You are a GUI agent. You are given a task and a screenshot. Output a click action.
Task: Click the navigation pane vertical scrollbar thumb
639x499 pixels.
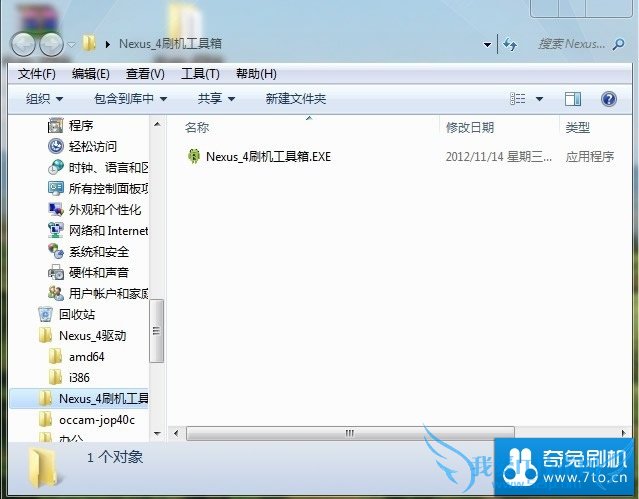tap(156, 331)
